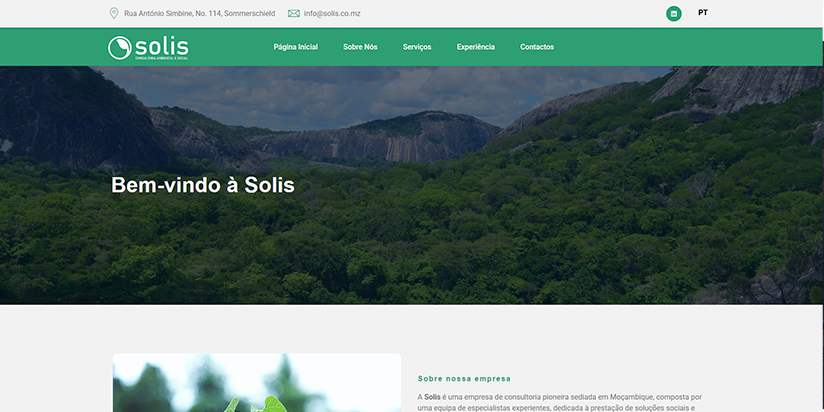Click the company description paragraph starting 'A Solis'
Screen dimensions: 824x412
[560, 402]
